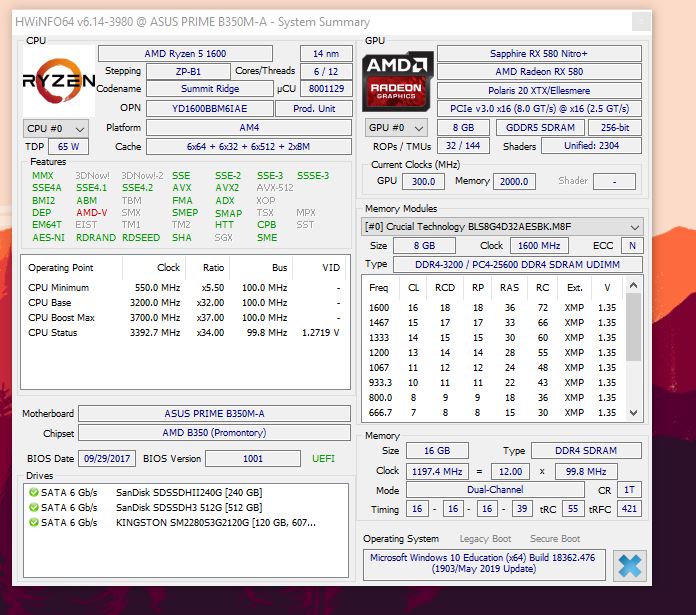Click the Dual-Channel mode field

[495, 489]
